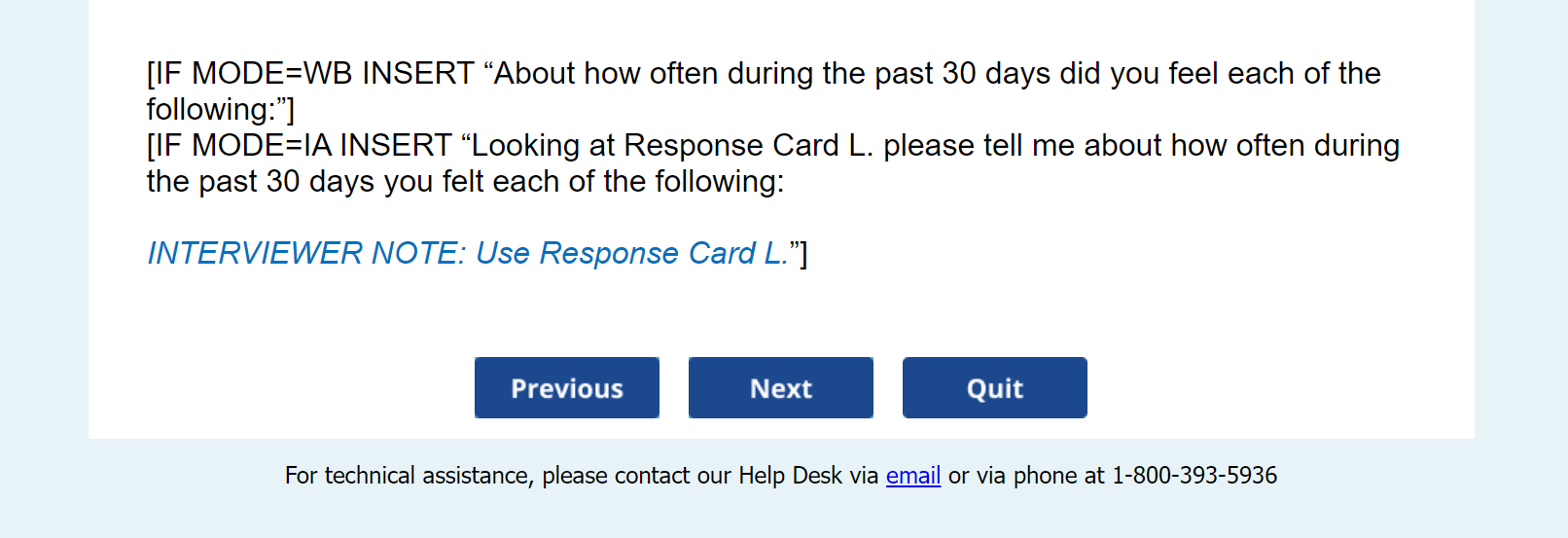Click the words "Help Desk" in the footer

coord(790,476)
